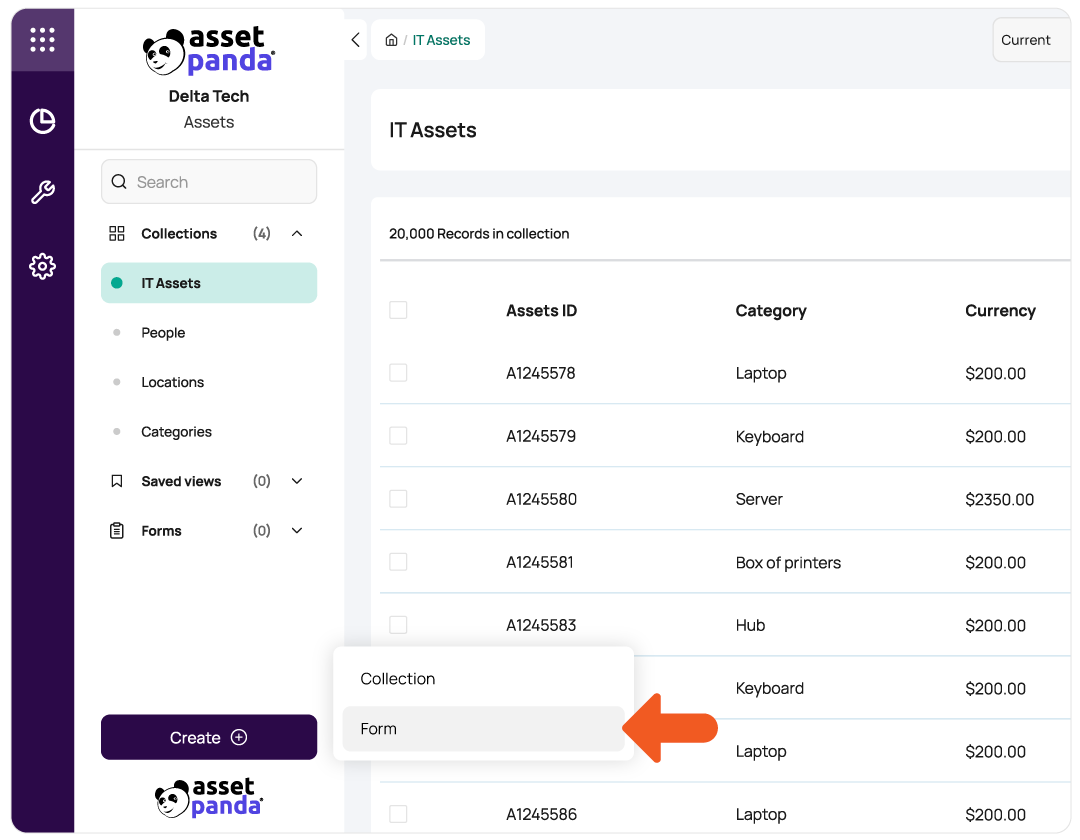Image resolution: width=1080 pixels, height=840 pixels.
Task: Click the Saved views bookmark icon
Action: pos(116,481)
